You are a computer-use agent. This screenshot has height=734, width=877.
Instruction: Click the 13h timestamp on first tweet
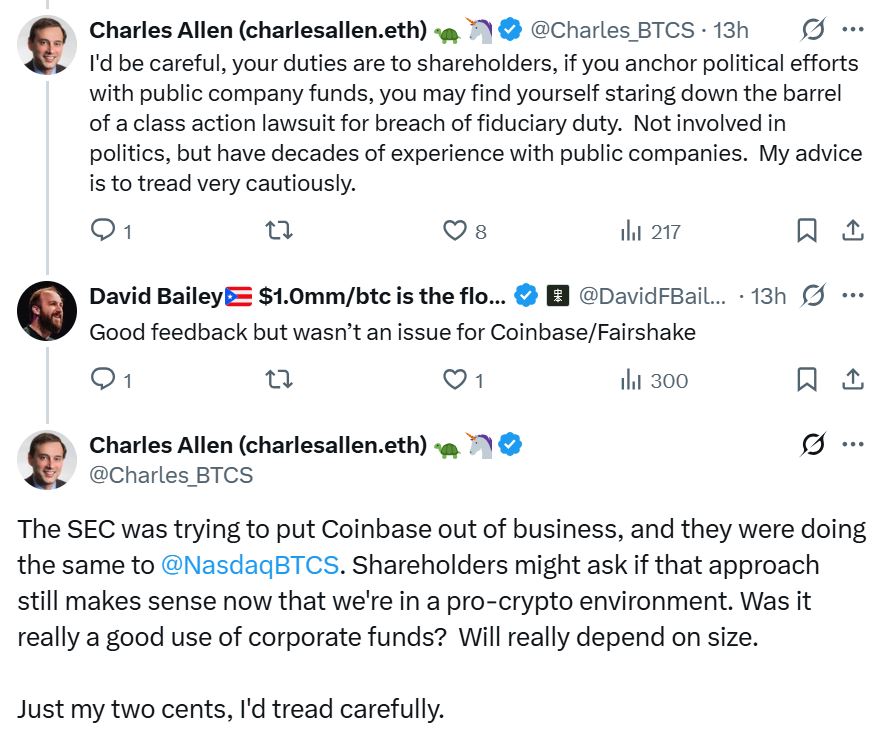click(731, 30)
